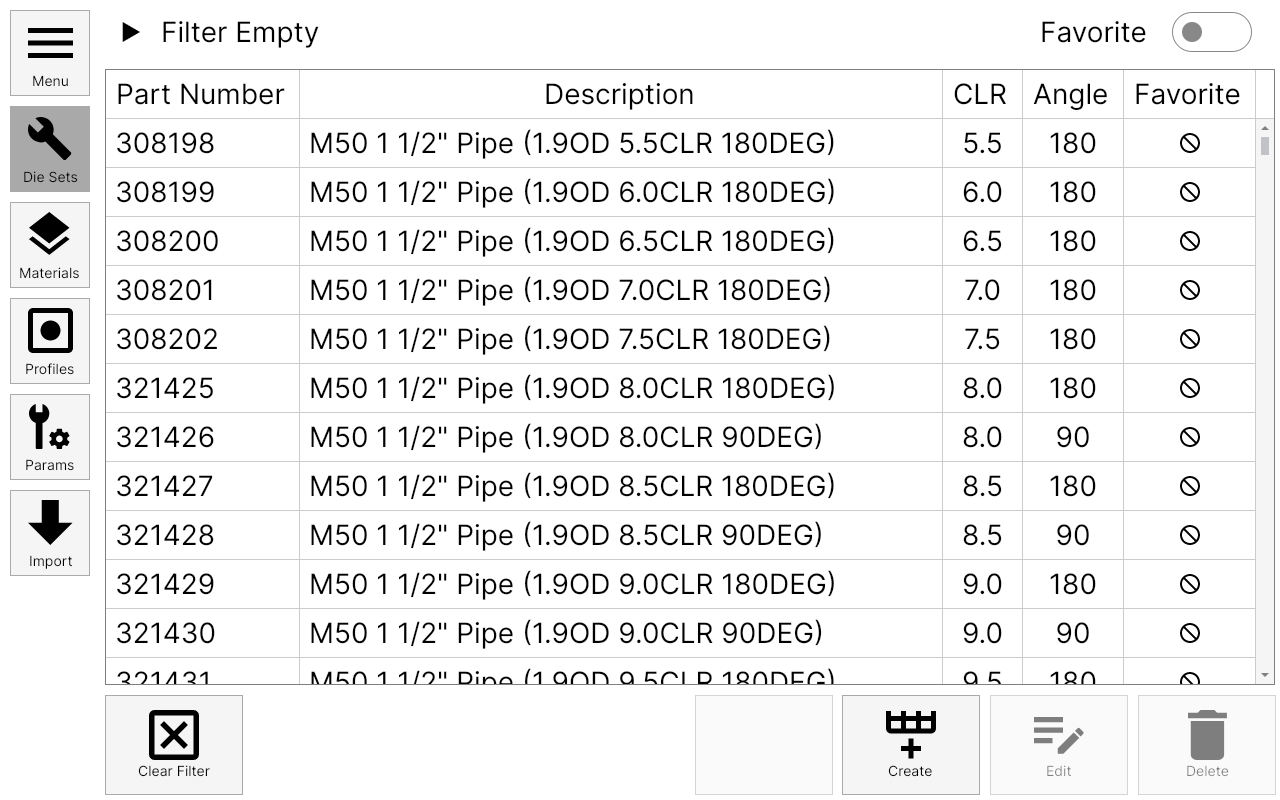Click the Clear Filter icon
The width and height of the screenshot is (1280, 800).
tap(173, 744)
